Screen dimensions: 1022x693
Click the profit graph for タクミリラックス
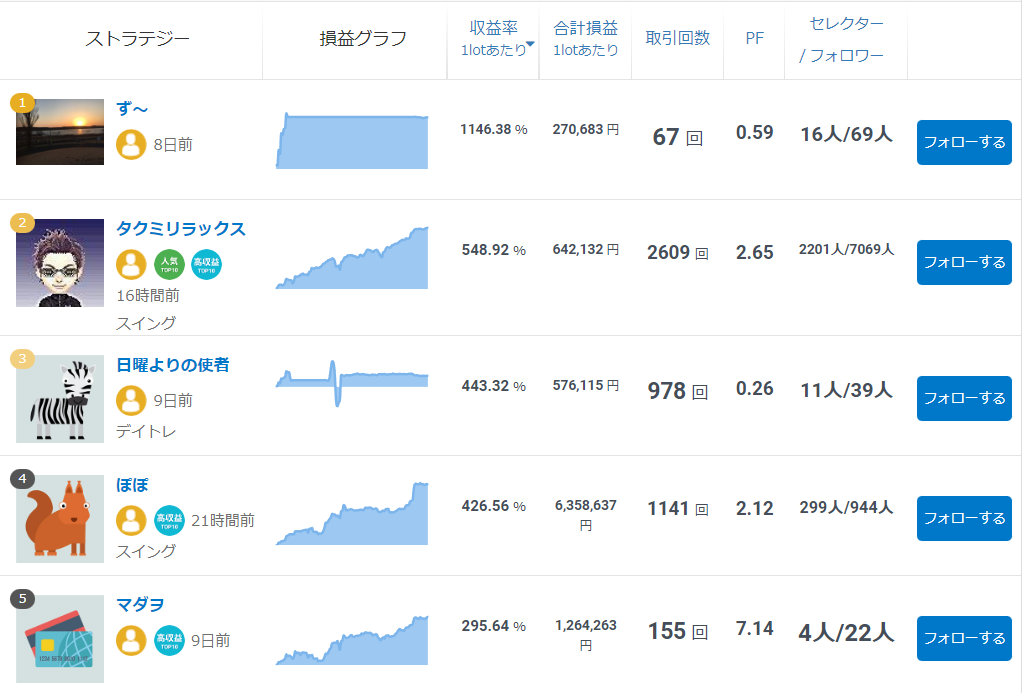352,258
